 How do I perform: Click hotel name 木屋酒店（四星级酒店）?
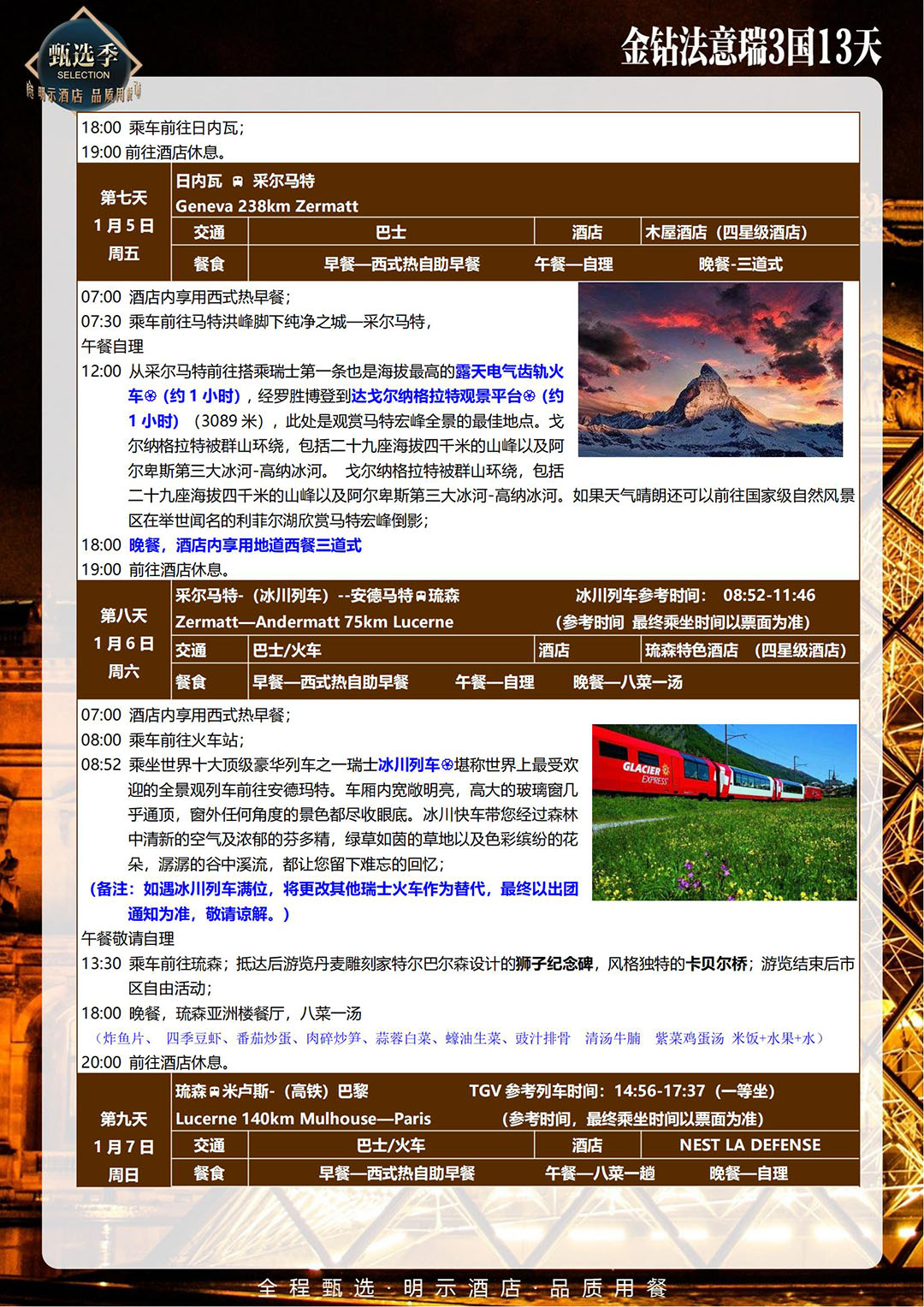726,232
